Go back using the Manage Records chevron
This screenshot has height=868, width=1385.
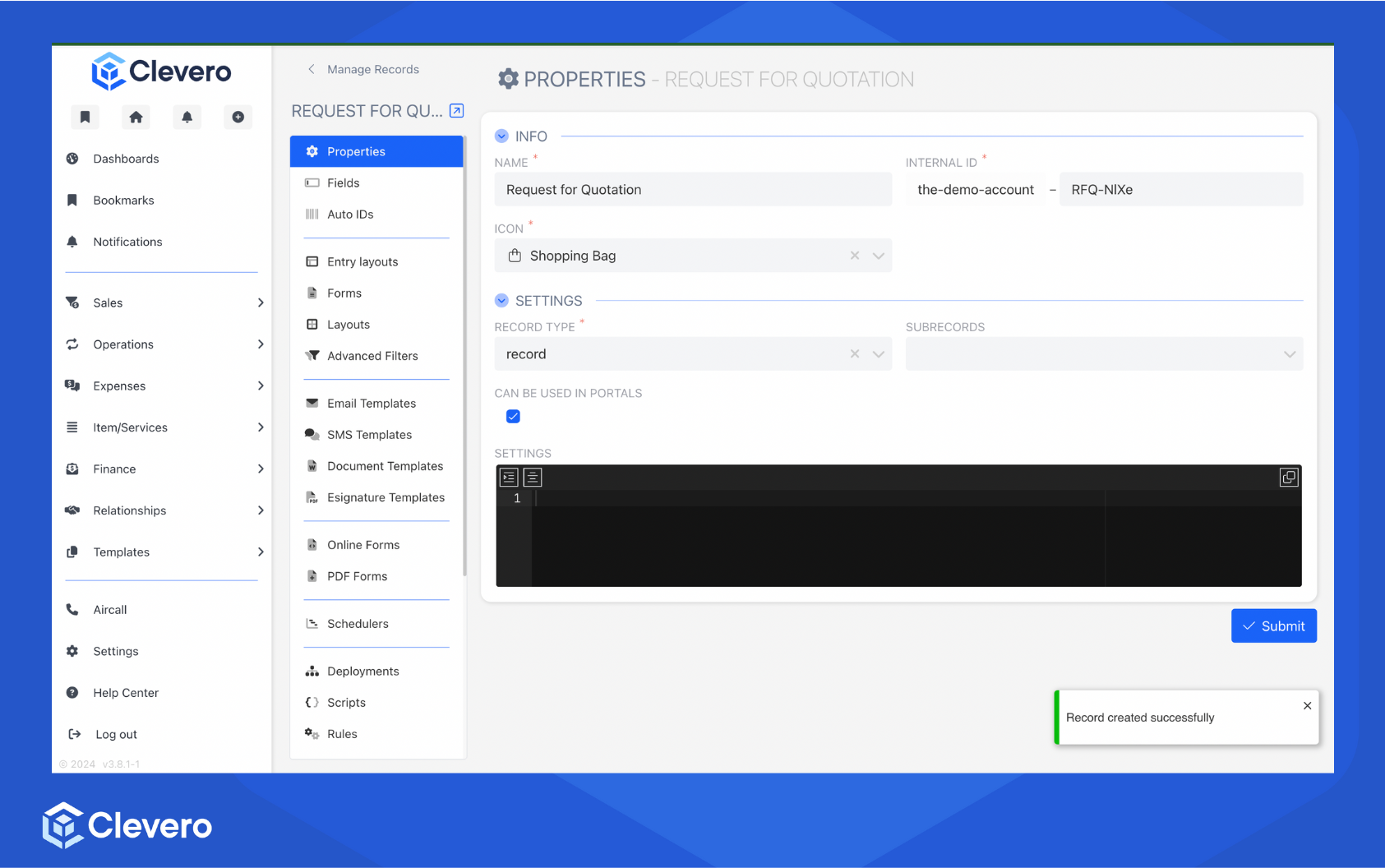[x=312, y=69]
